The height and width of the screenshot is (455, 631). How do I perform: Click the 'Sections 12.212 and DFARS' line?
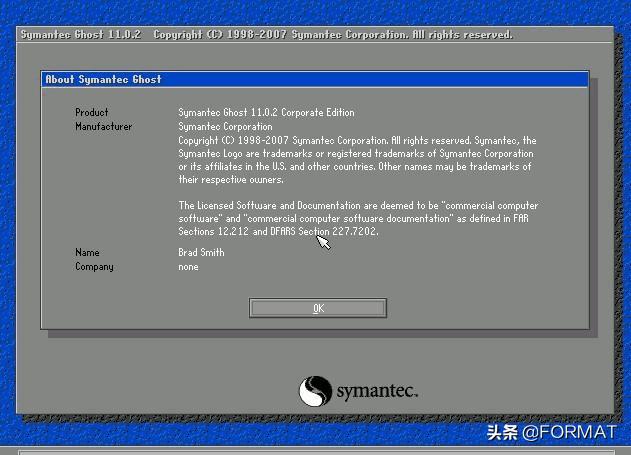[x=278, y=231]
